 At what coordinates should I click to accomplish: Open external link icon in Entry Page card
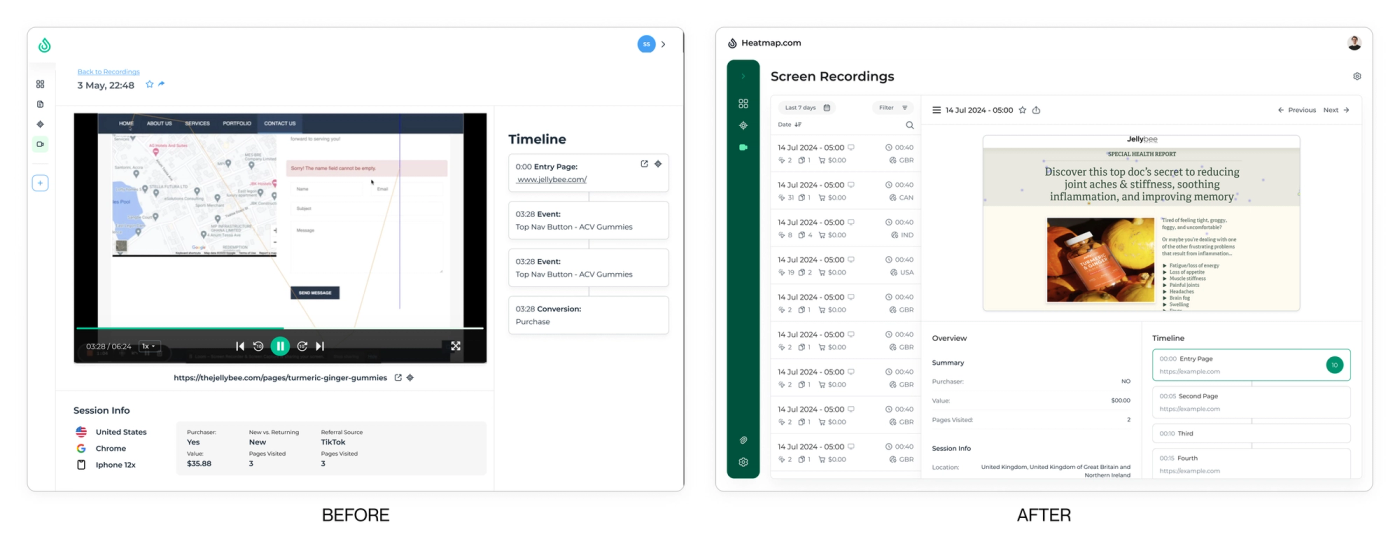pyautogui.click(x=645, y=164)
